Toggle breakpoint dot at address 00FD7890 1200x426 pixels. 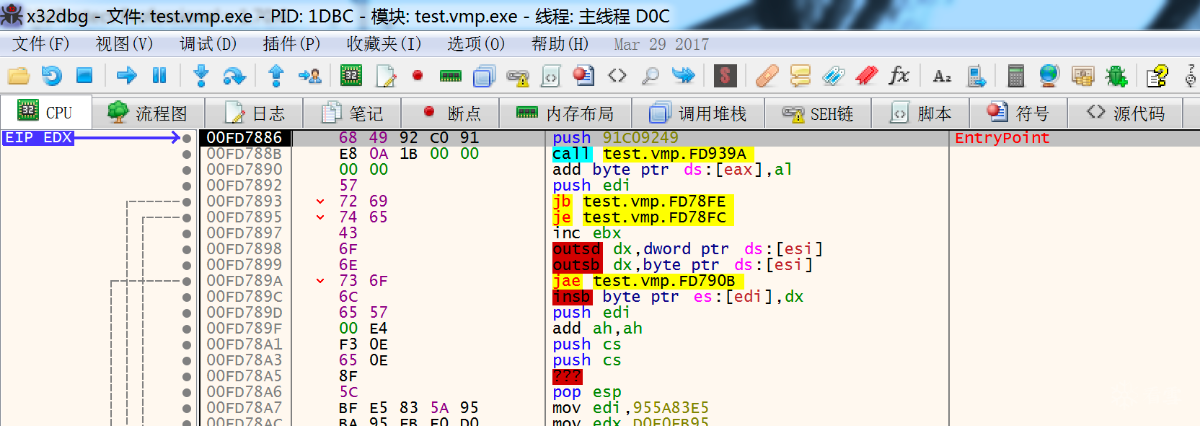186,170
